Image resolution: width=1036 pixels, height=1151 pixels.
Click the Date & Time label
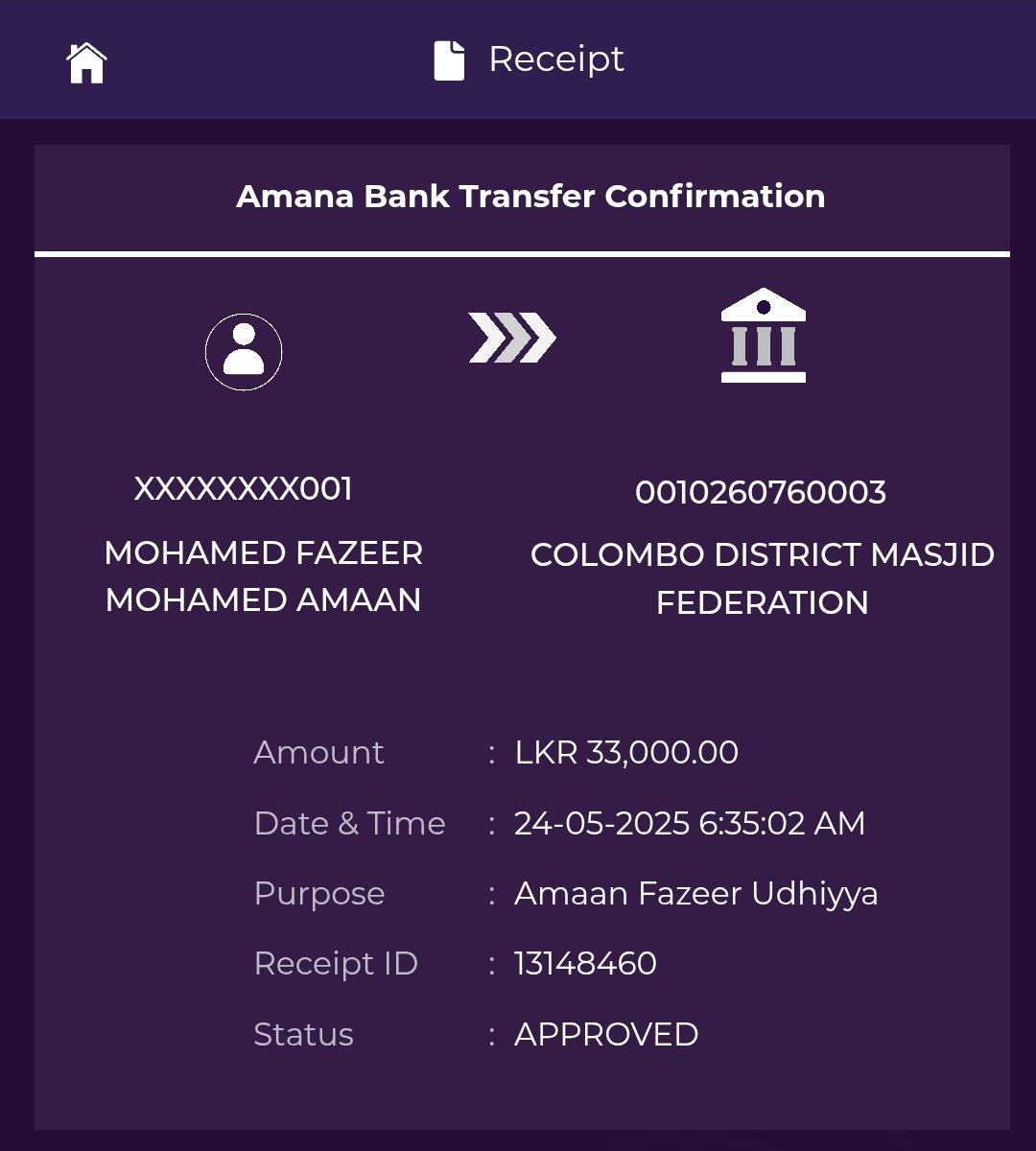pyautogui.click(x=349, y=824)
